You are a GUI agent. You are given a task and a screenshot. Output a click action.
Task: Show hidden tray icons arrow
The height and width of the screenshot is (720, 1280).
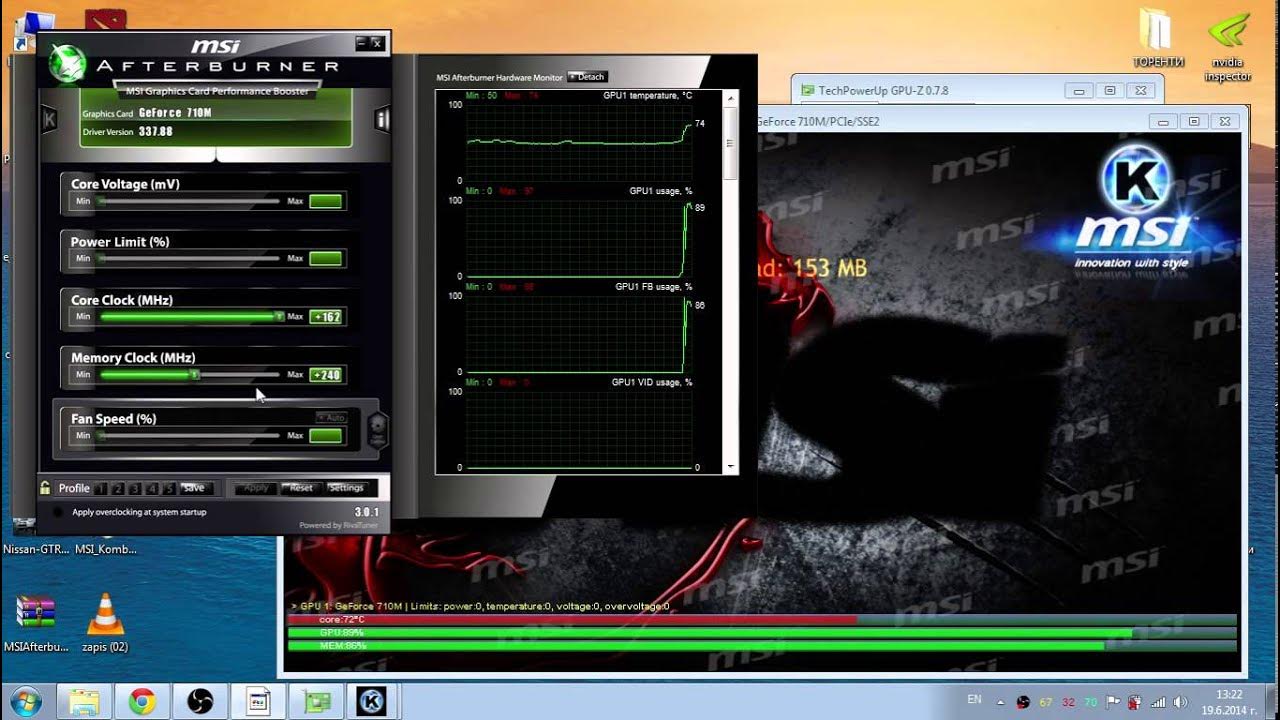click(x=999, y=701)
